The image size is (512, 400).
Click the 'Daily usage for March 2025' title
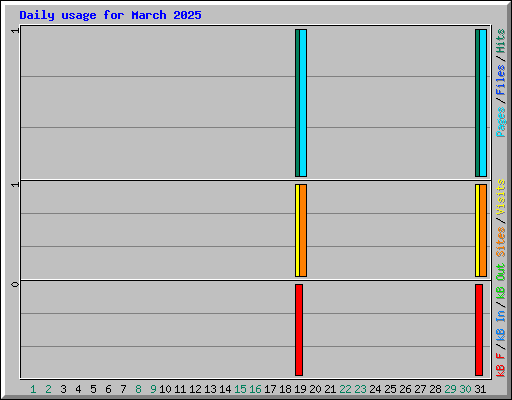110,15
